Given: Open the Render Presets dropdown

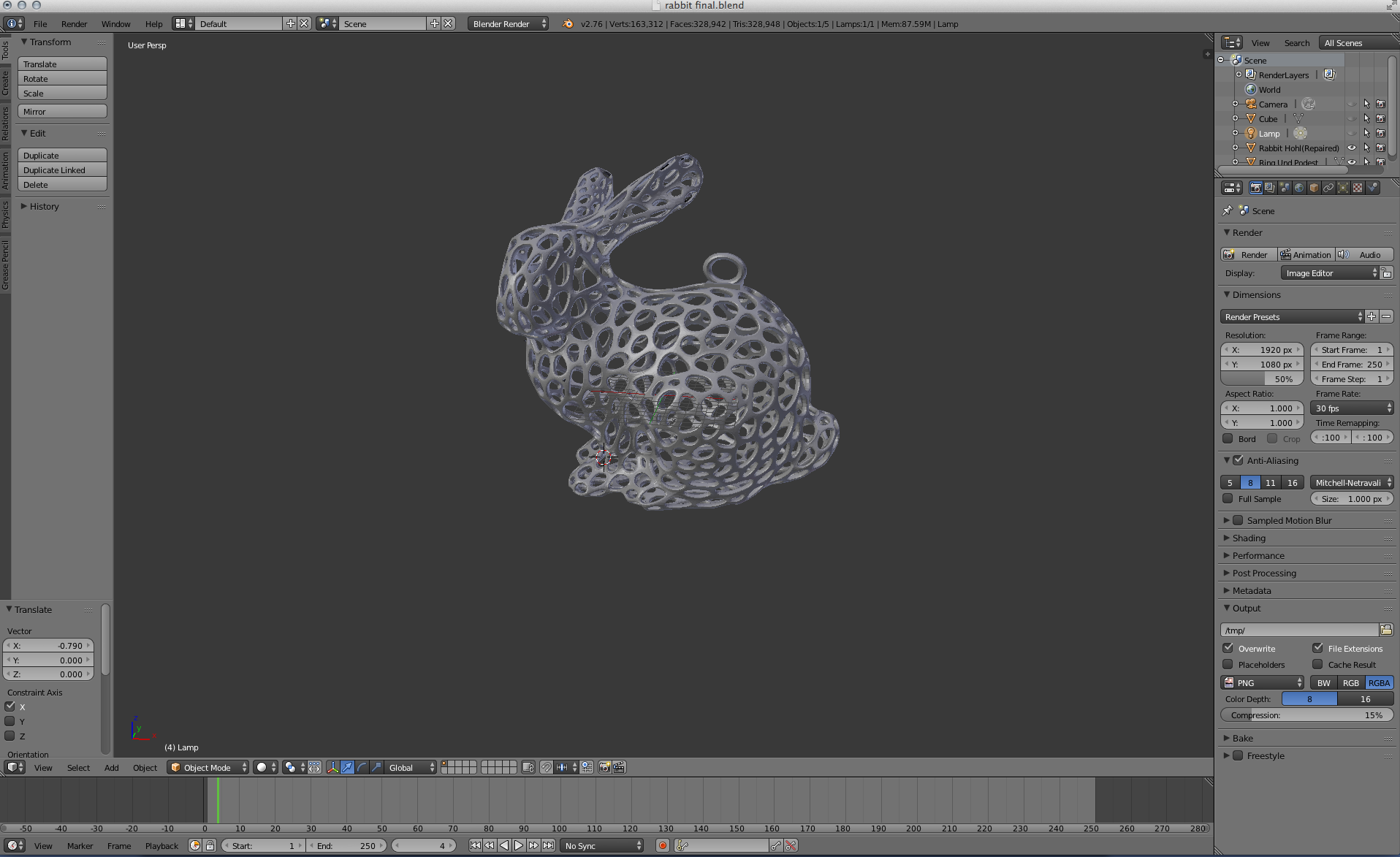Looking at the screenshot, I should pyautogui.click(x=1292, y=316).
